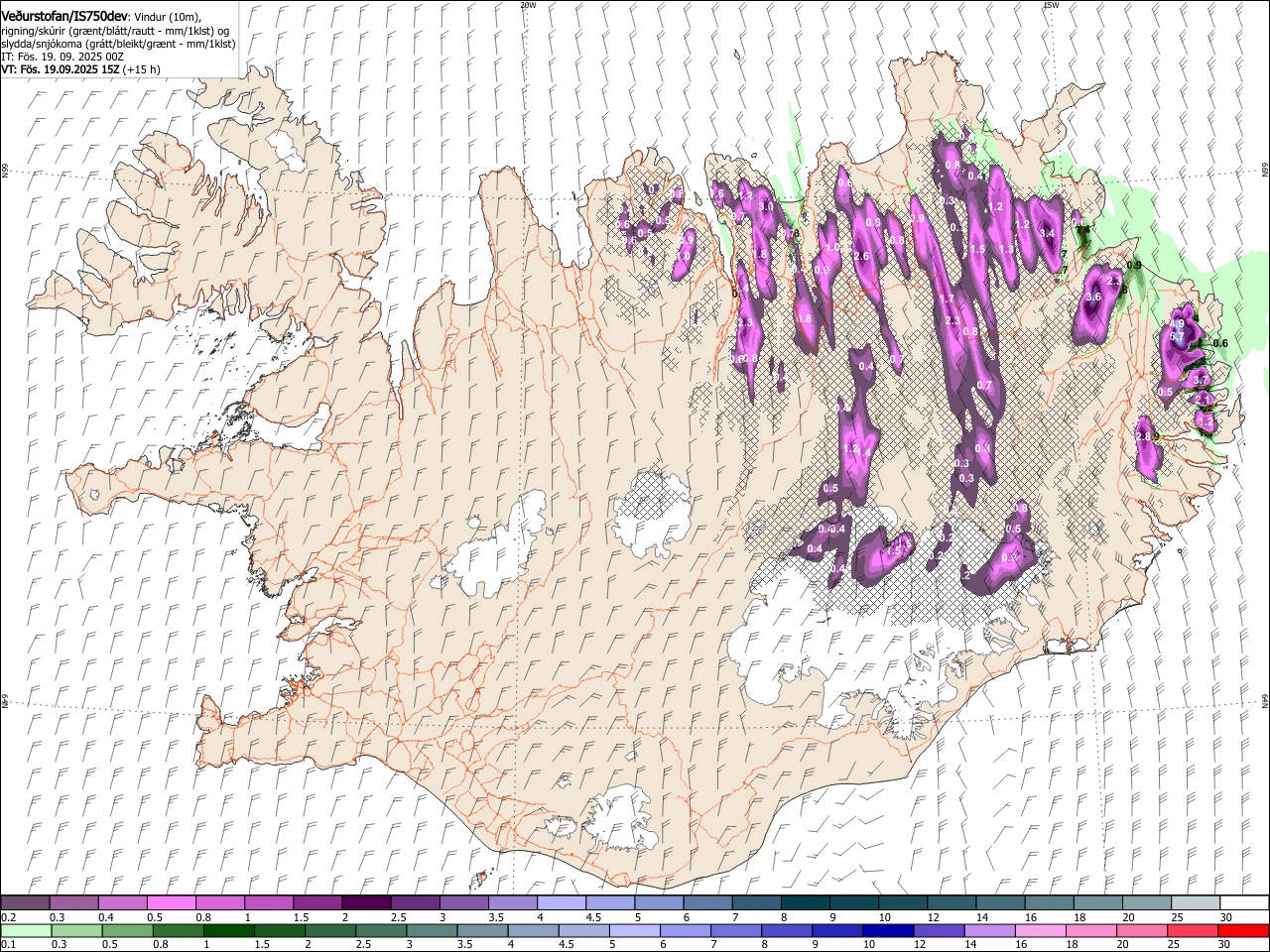Image resolution: width=1270 pixels, height=952 pixels.
Task: Click the 15W longitude label at the top
Action: [x=1051, y=5]
